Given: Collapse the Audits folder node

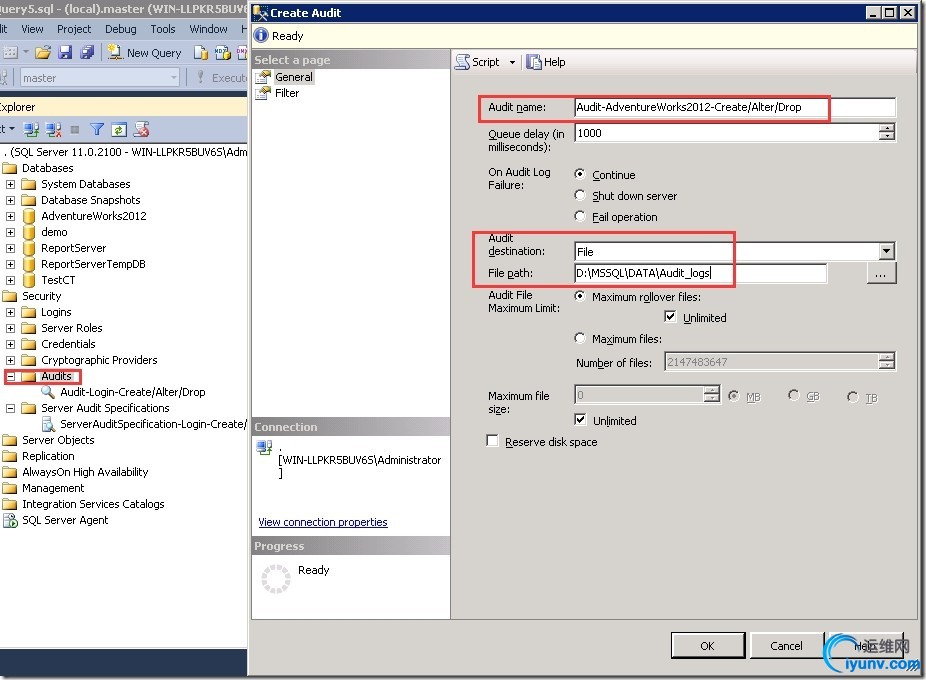Looking at the screenshot, I should click(11, 376).
